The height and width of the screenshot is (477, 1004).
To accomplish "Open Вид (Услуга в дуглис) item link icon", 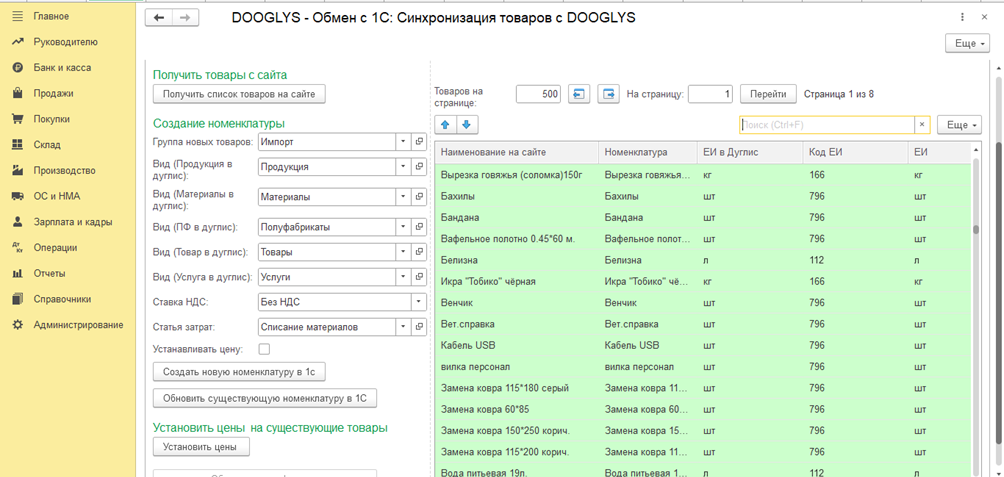I will 419,277.
